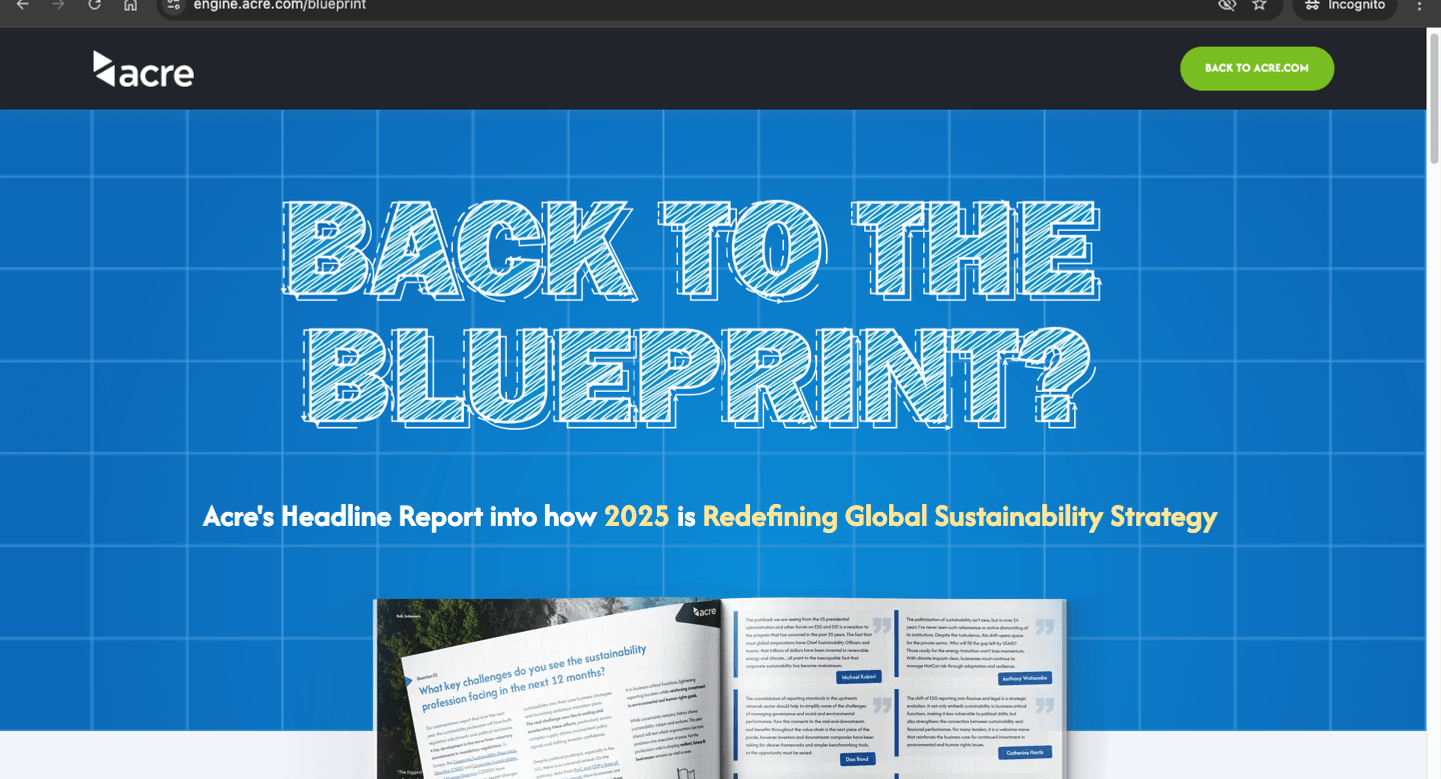Go back using the browser back arrow
This screenshot has width=1441, height=779.
(x=22, y=5)
